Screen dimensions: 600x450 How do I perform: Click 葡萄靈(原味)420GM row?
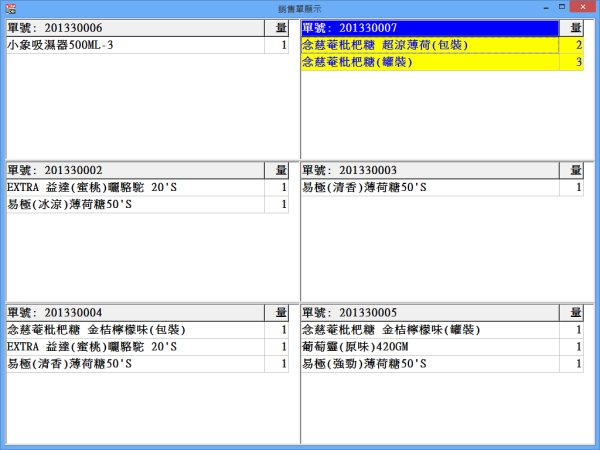pyautogui.click(x=442, y=347)
